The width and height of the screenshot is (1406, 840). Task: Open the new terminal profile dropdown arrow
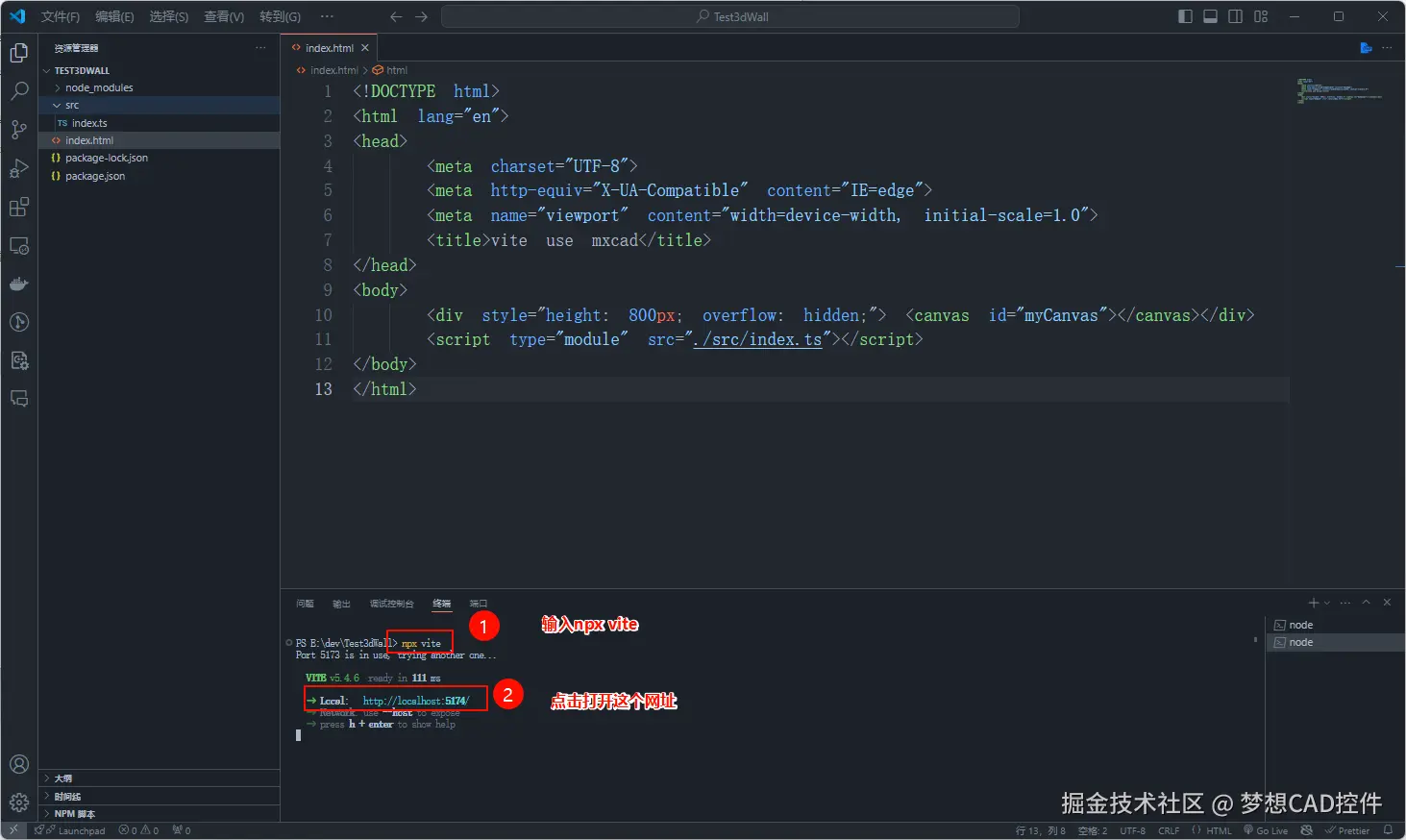[1327, 603]
